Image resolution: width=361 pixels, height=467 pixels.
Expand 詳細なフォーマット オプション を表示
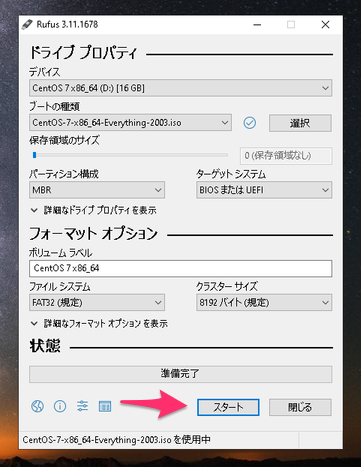[99, 324]
